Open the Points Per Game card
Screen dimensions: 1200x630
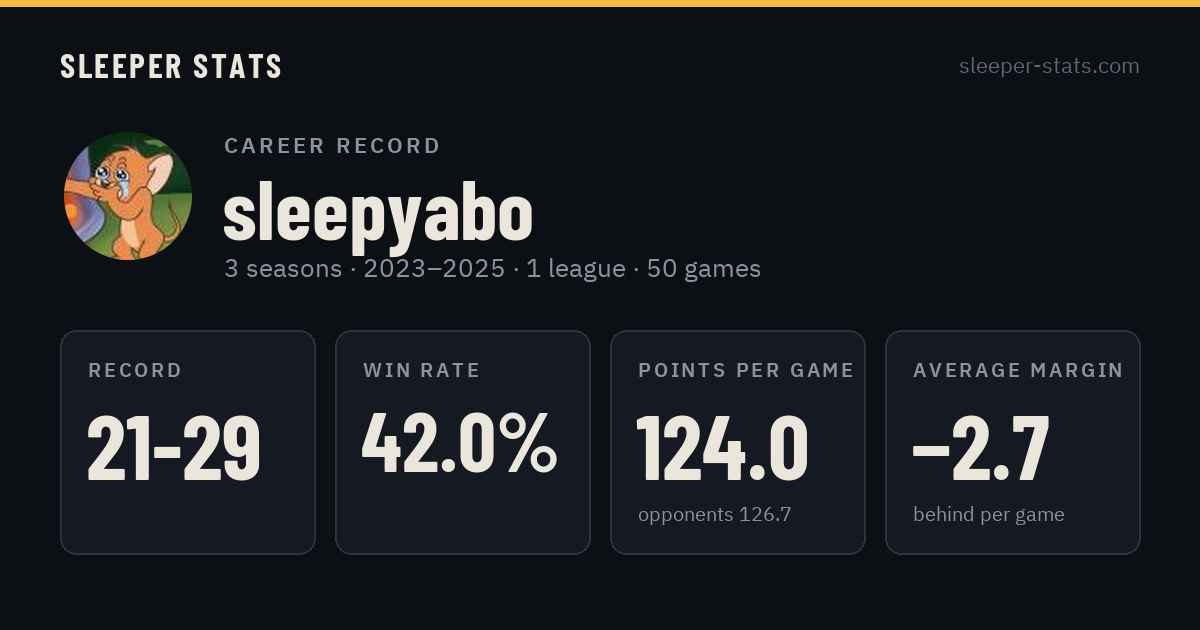tap(738, 442)
